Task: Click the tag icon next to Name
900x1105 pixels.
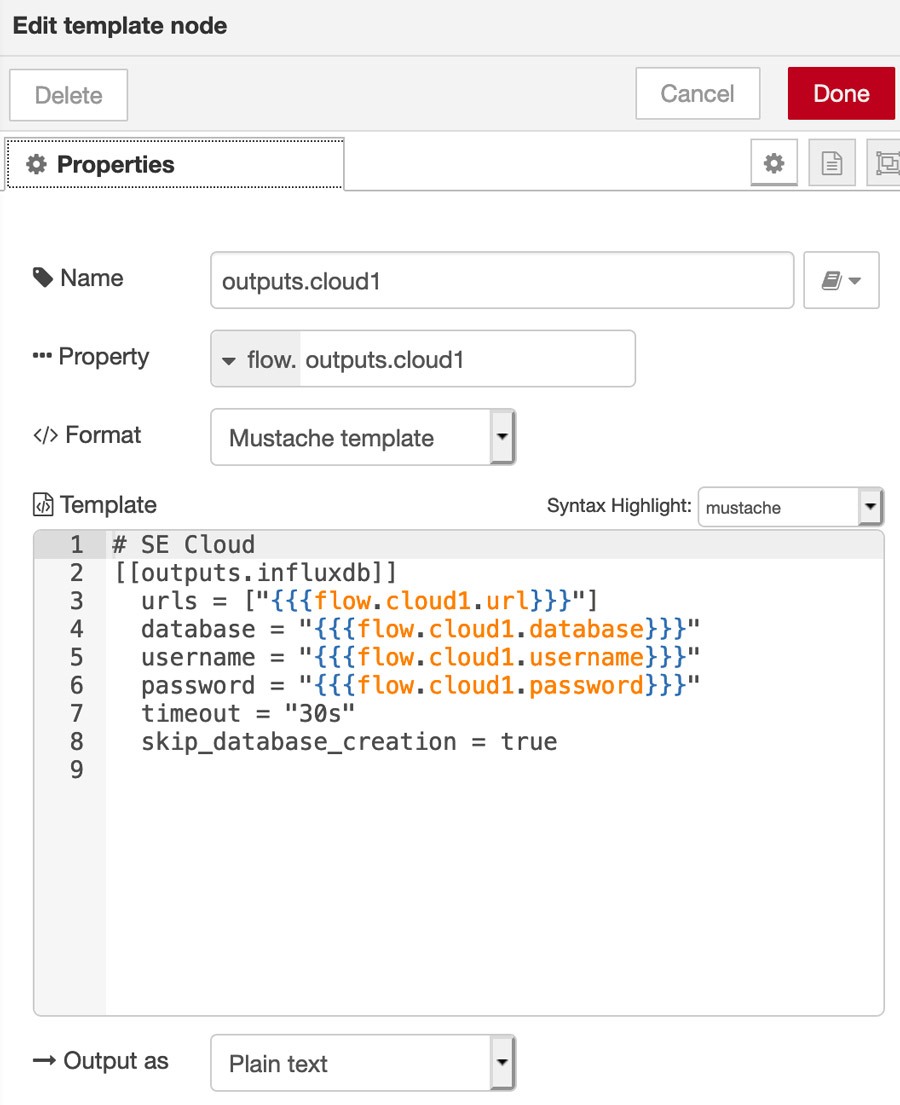Action: (x=43, y=278)
